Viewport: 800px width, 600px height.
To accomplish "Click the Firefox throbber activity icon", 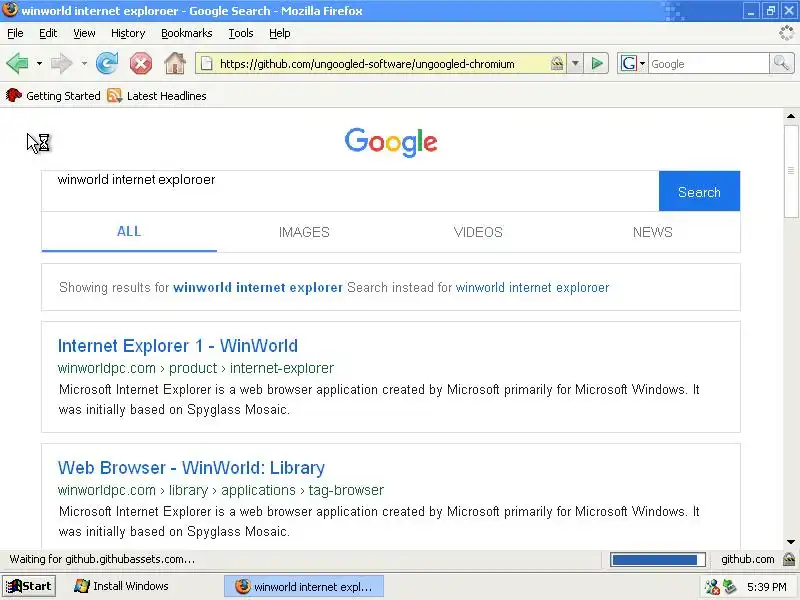I will (786, 33).
